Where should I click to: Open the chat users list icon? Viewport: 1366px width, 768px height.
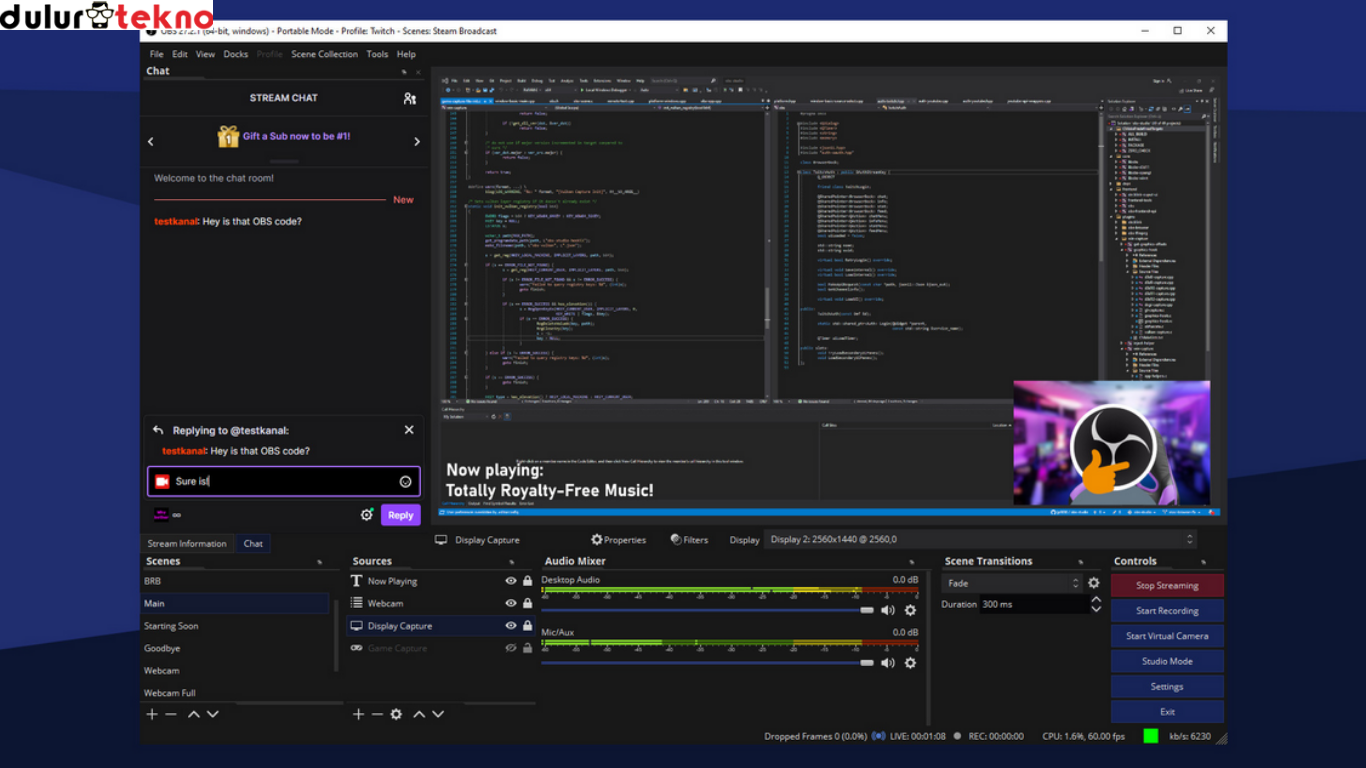pos(409,98)
